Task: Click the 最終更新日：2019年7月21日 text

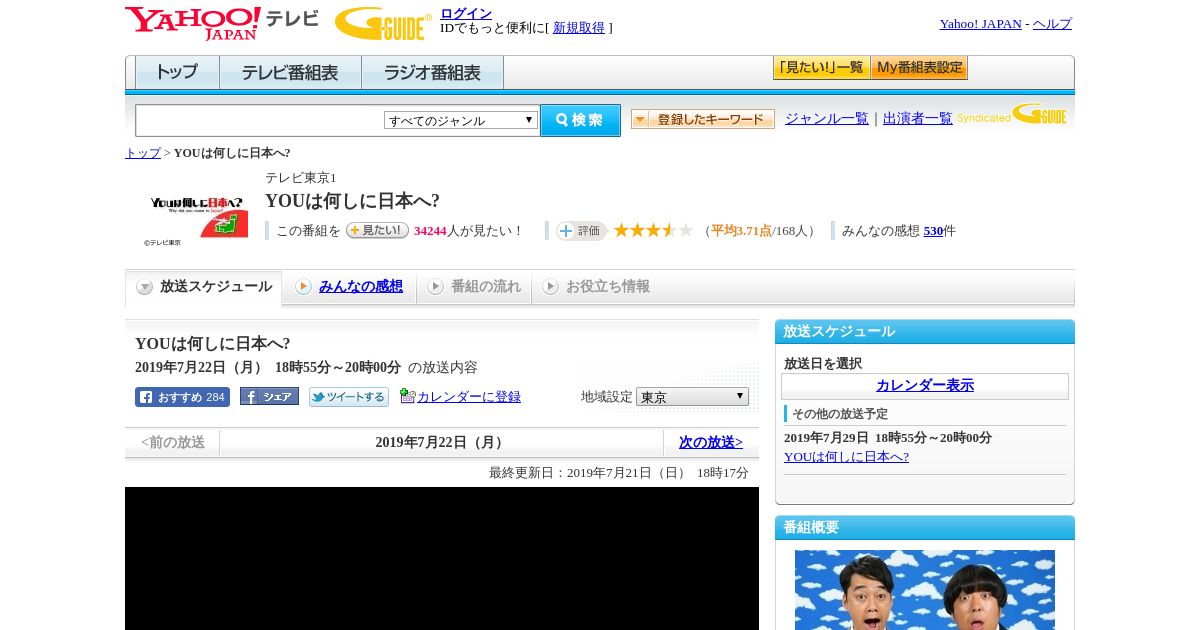Action: [x=619, y=473]
